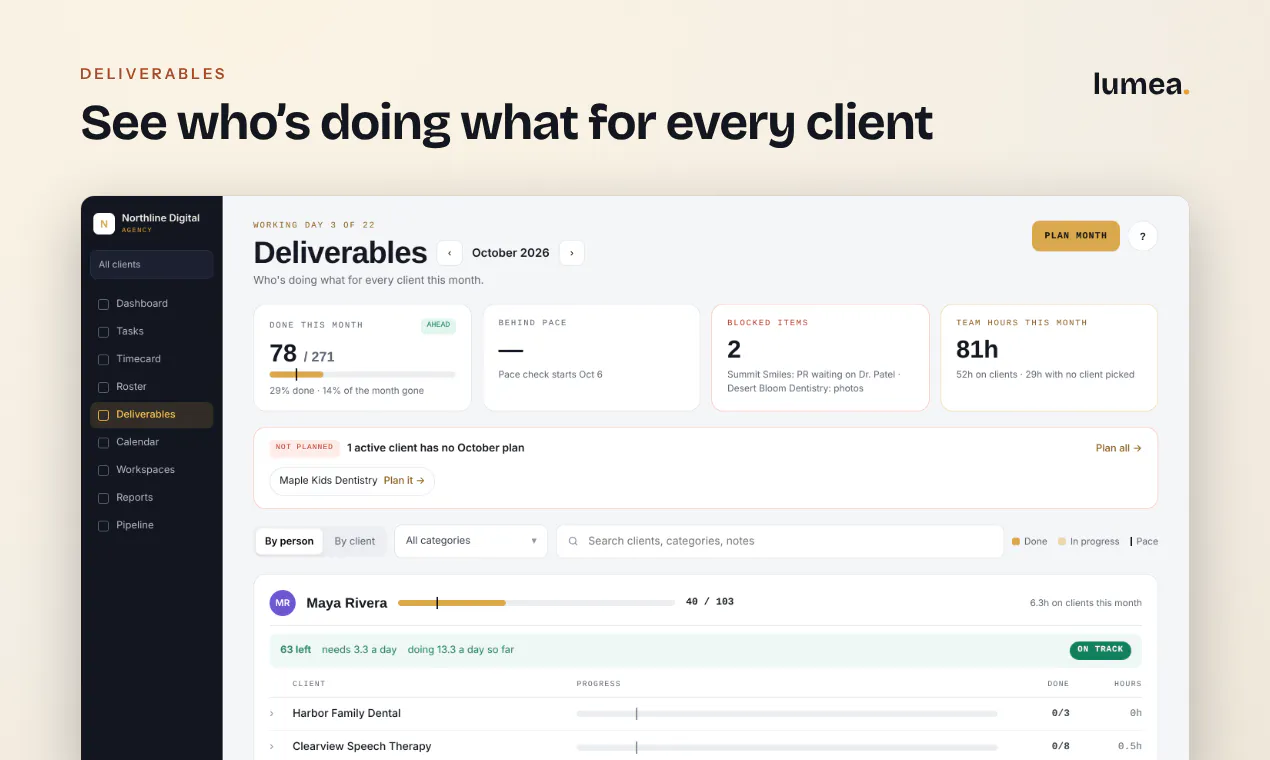Click Maya Rivera's progress bar
This screenshot has height=760, width=1270.
point(536,603)
